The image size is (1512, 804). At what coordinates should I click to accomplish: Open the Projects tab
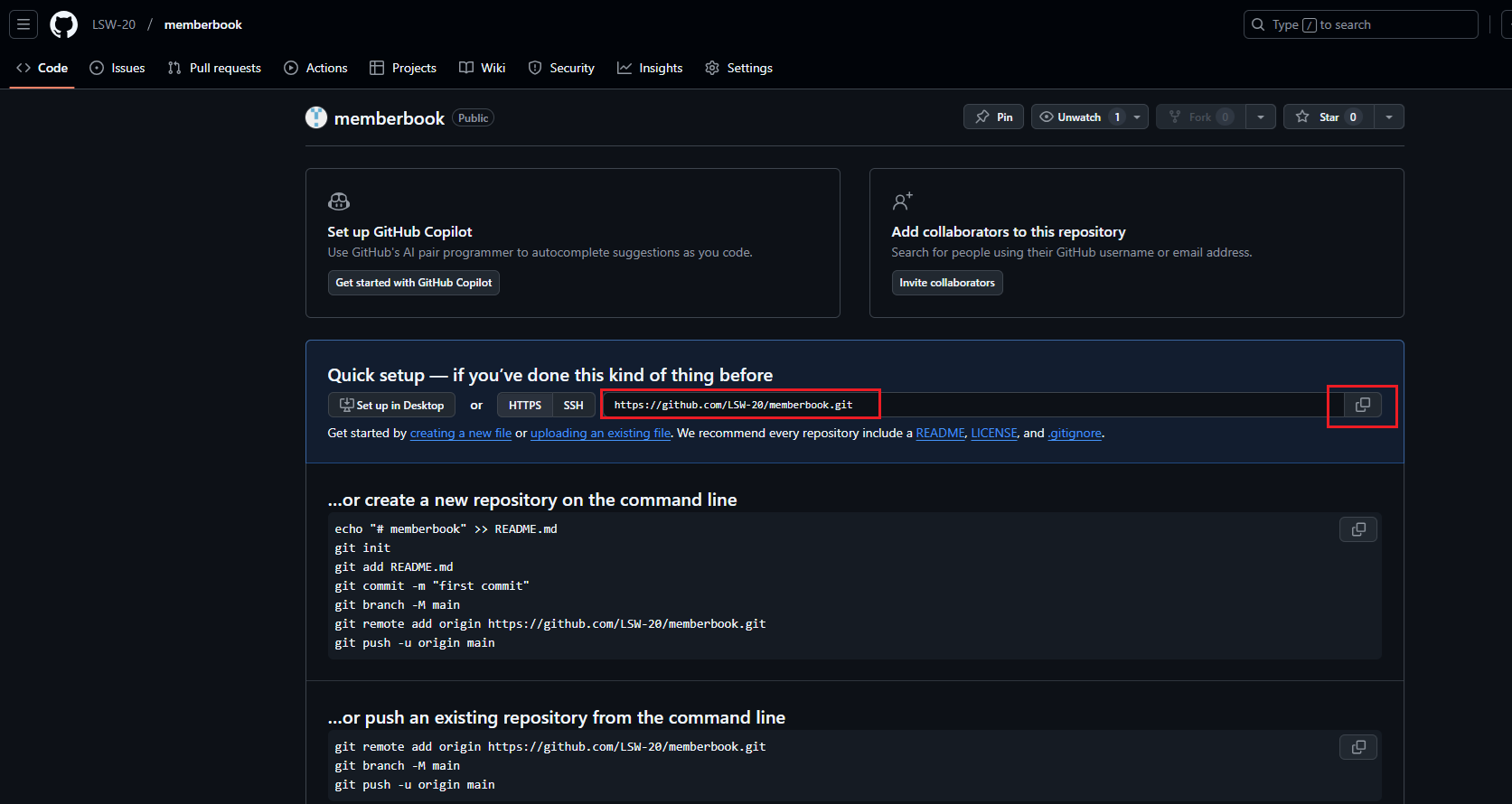click(x=403, y=68)
